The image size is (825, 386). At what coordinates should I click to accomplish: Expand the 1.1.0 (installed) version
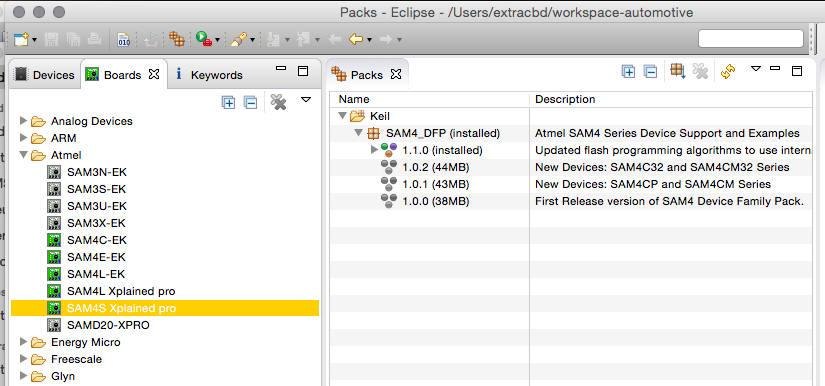374,150
